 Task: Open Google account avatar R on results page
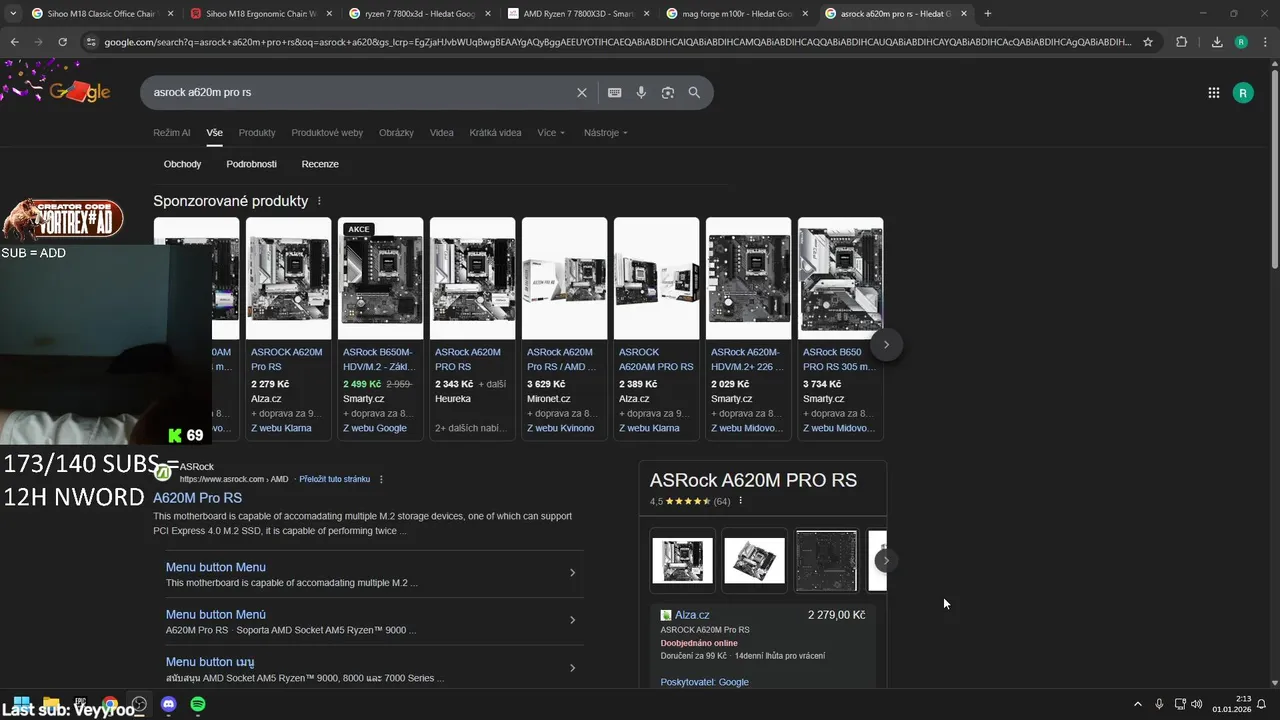pyautogui.click(x=1243, y=93)
